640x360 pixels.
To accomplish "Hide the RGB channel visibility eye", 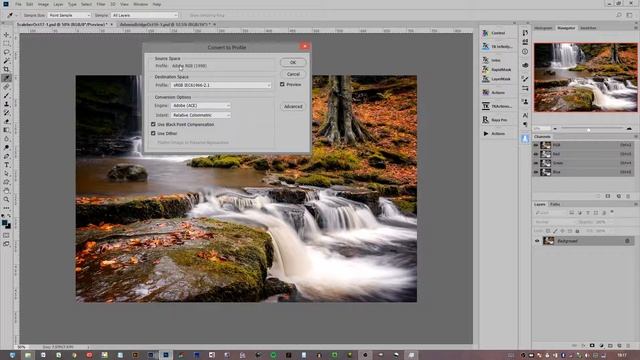I will click(536, 145).
